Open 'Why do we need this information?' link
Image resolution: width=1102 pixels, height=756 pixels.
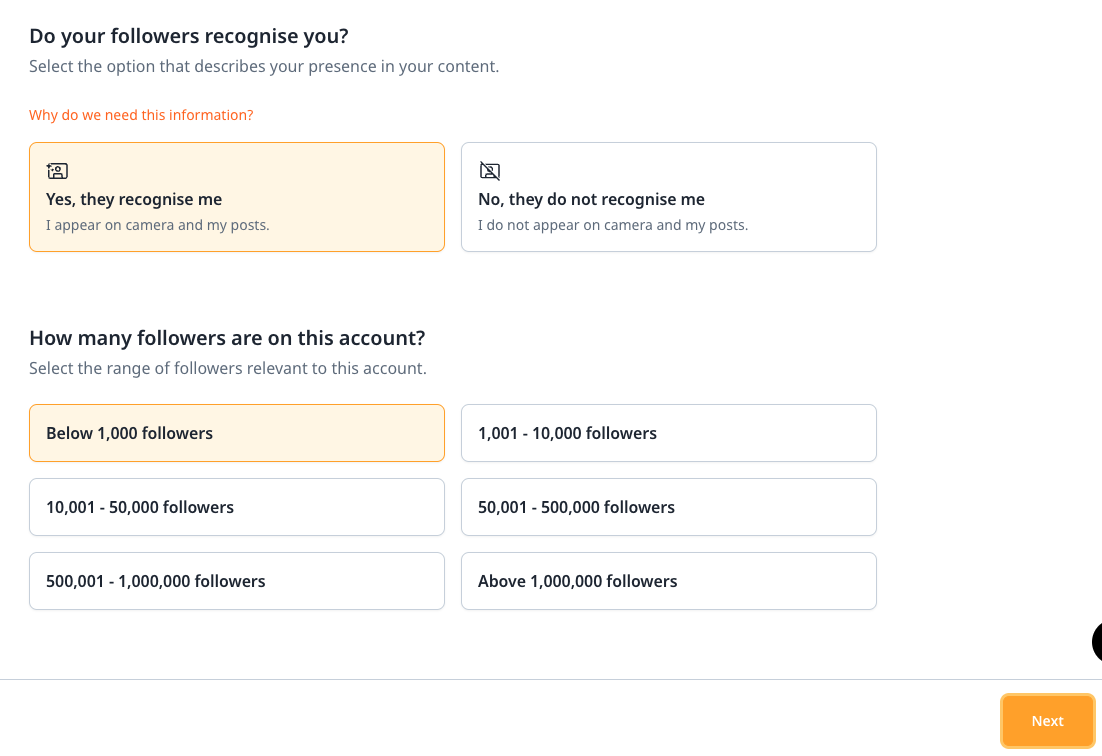pos(141,115)
